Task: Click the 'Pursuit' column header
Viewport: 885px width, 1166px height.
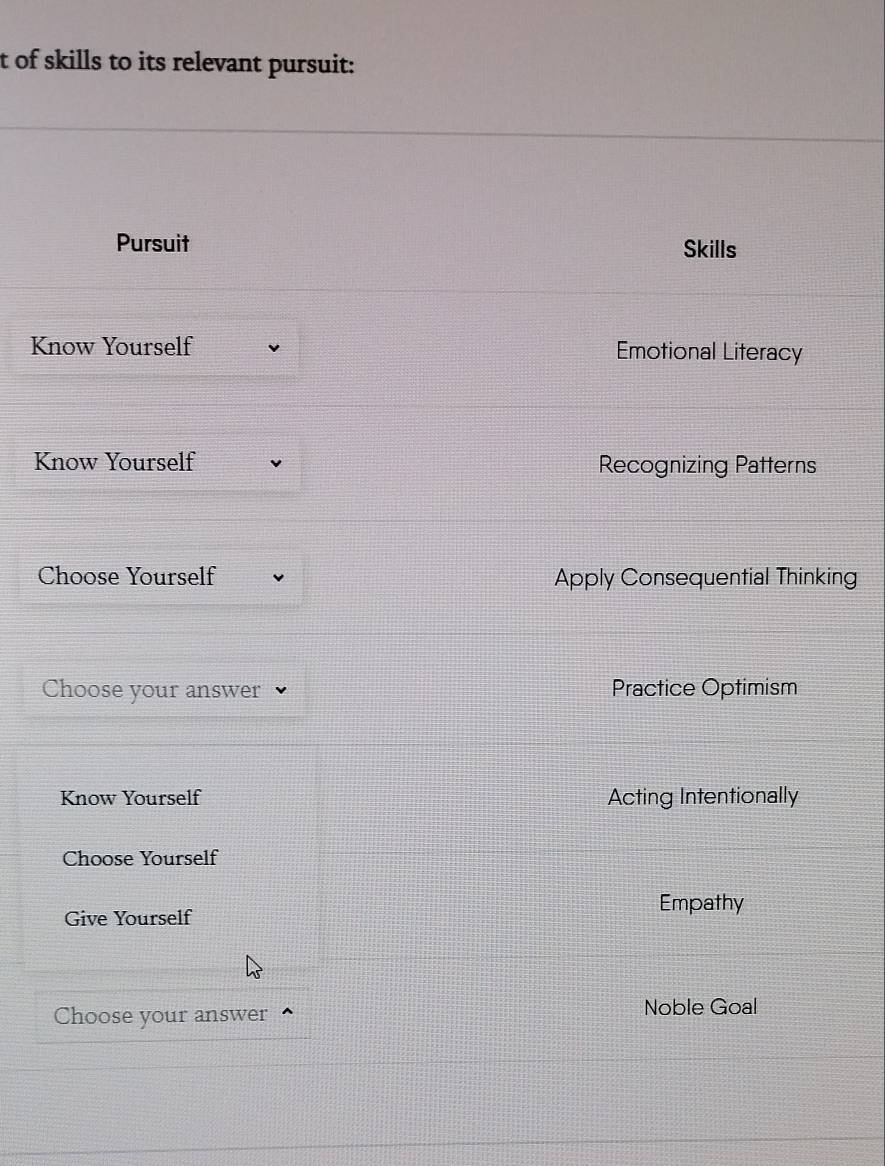Action: coord(152,243)
